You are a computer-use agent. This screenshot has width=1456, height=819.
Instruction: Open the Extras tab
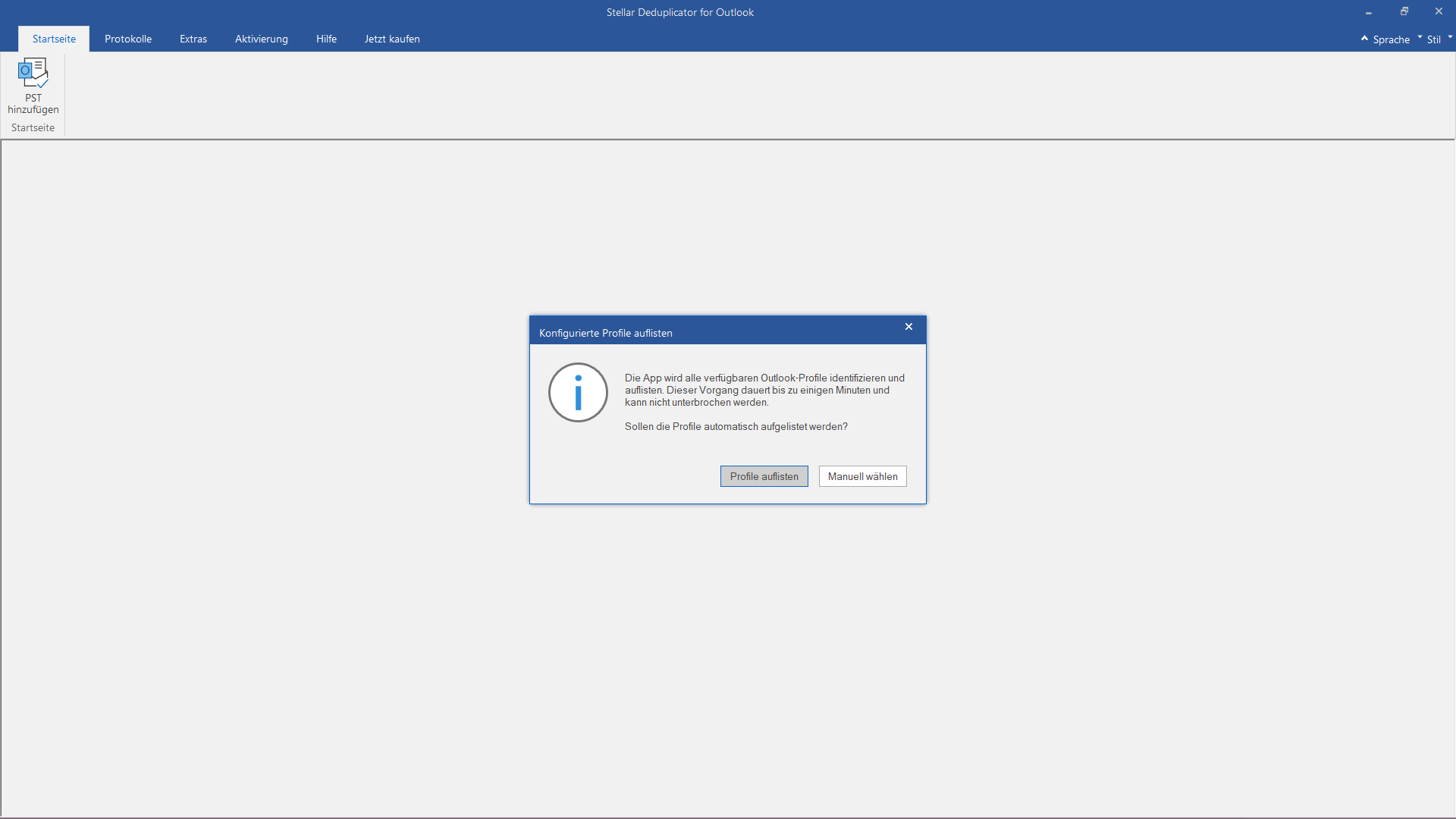click(193, 39)
